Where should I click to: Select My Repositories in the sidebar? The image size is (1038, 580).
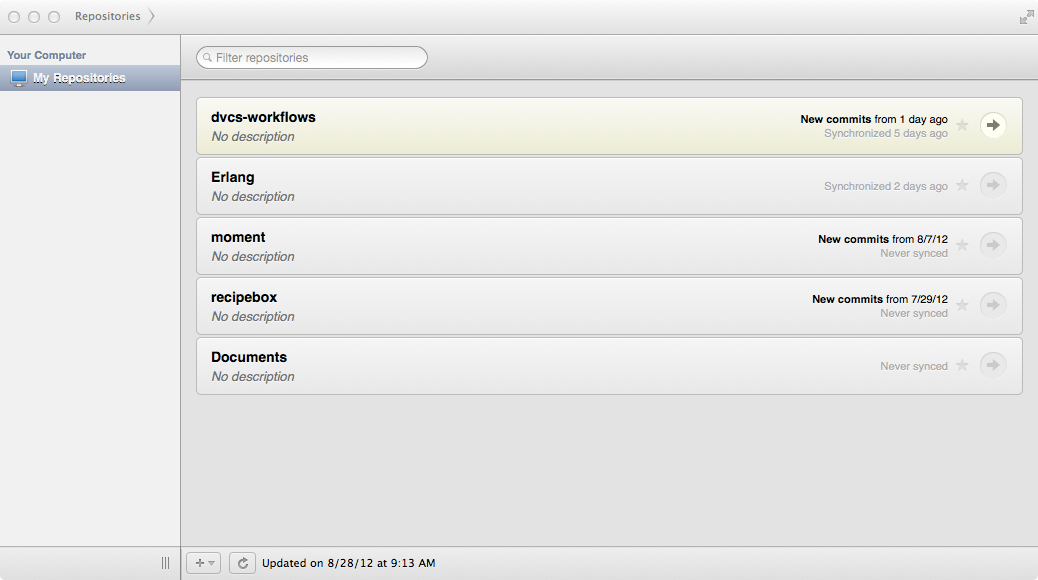click(x=90, y=78)
